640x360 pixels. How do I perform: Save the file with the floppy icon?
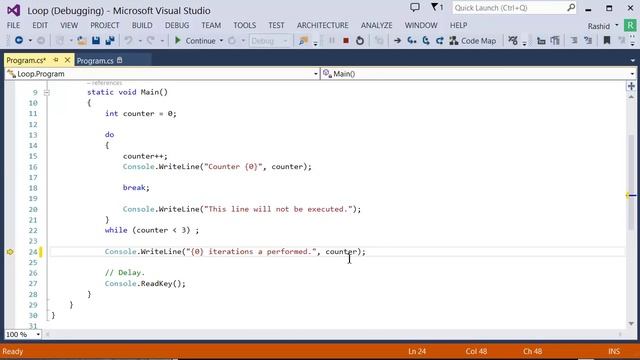click(x=96, y=40)
